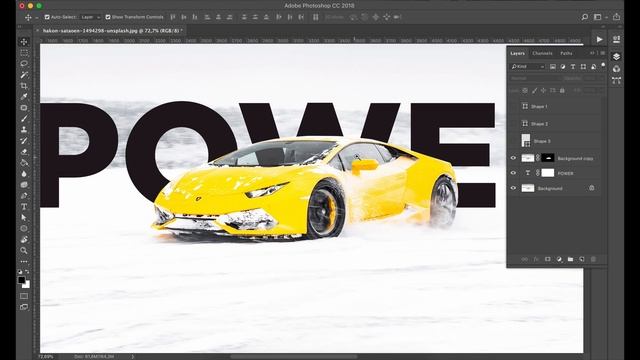Switch to the Layers tab
Screen dimensions: 640x360
point(518,53)
